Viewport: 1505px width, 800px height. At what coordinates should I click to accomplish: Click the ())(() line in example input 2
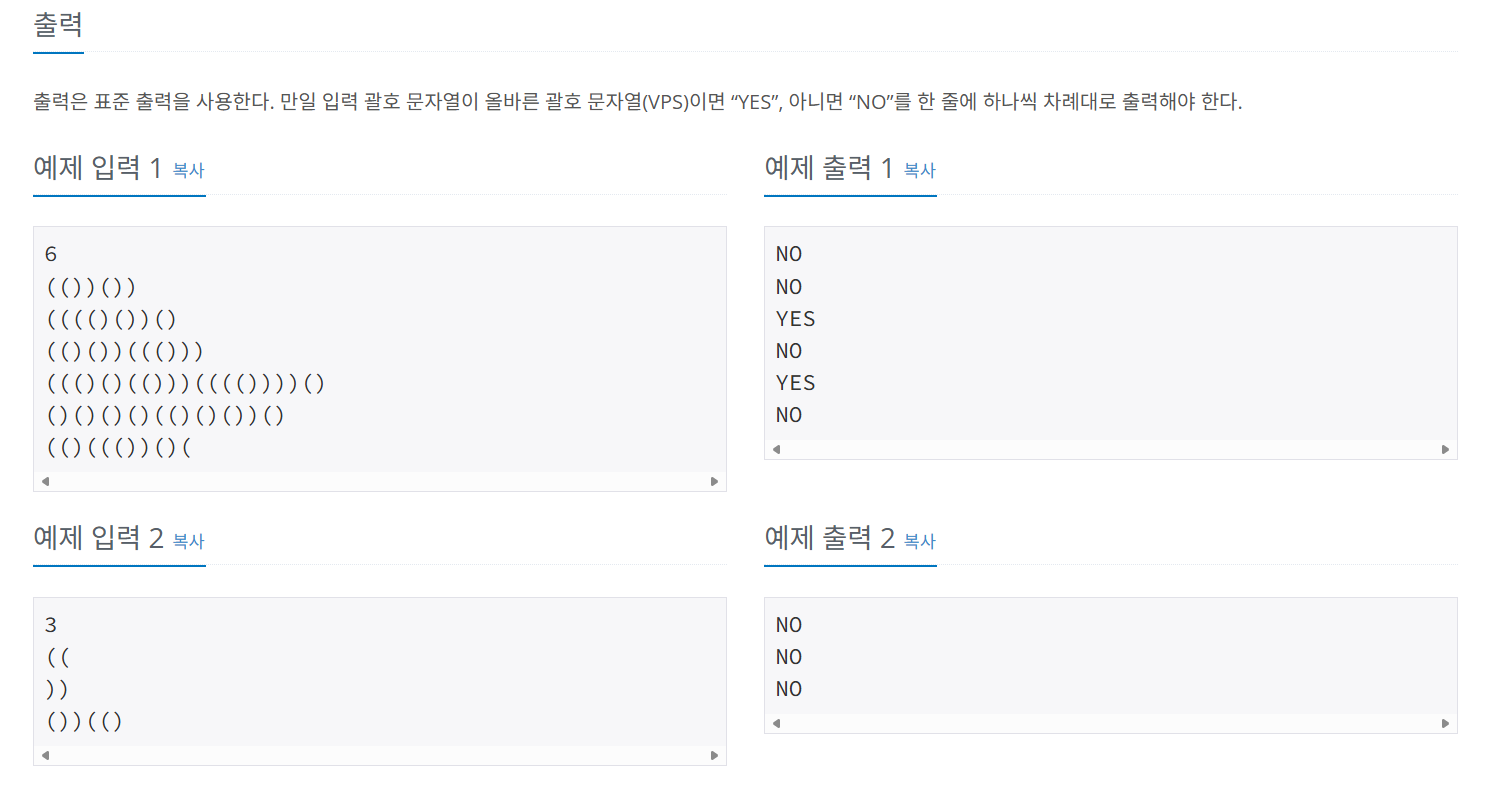pyautogui.click(x=85, y=721)
